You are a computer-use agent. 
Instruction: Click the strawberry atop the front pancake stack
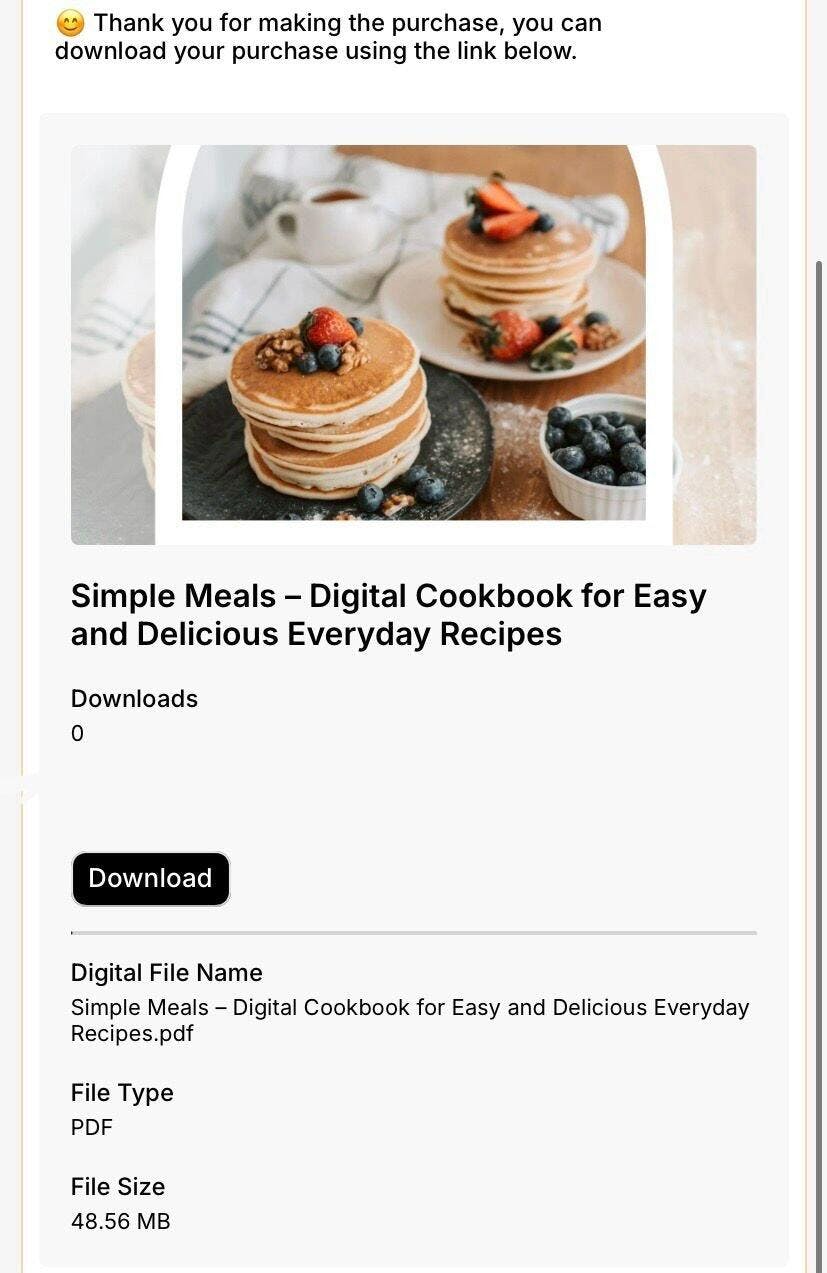pos(329,326)
